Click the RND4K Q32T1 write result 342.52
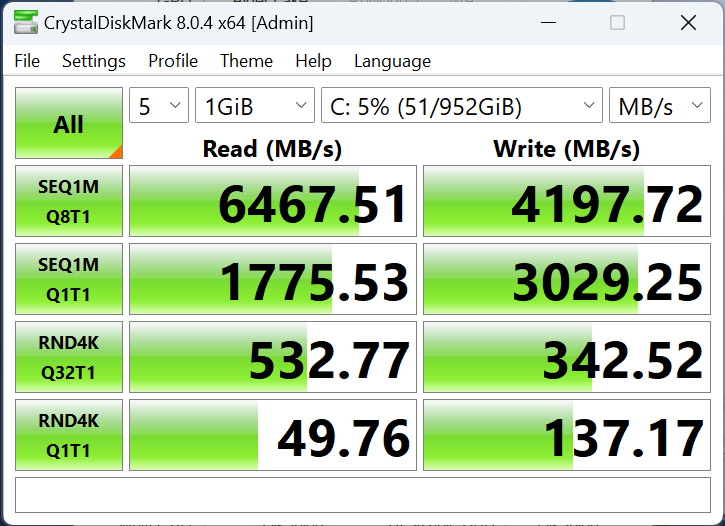This screenshot has width=725, height=526. 567,357
